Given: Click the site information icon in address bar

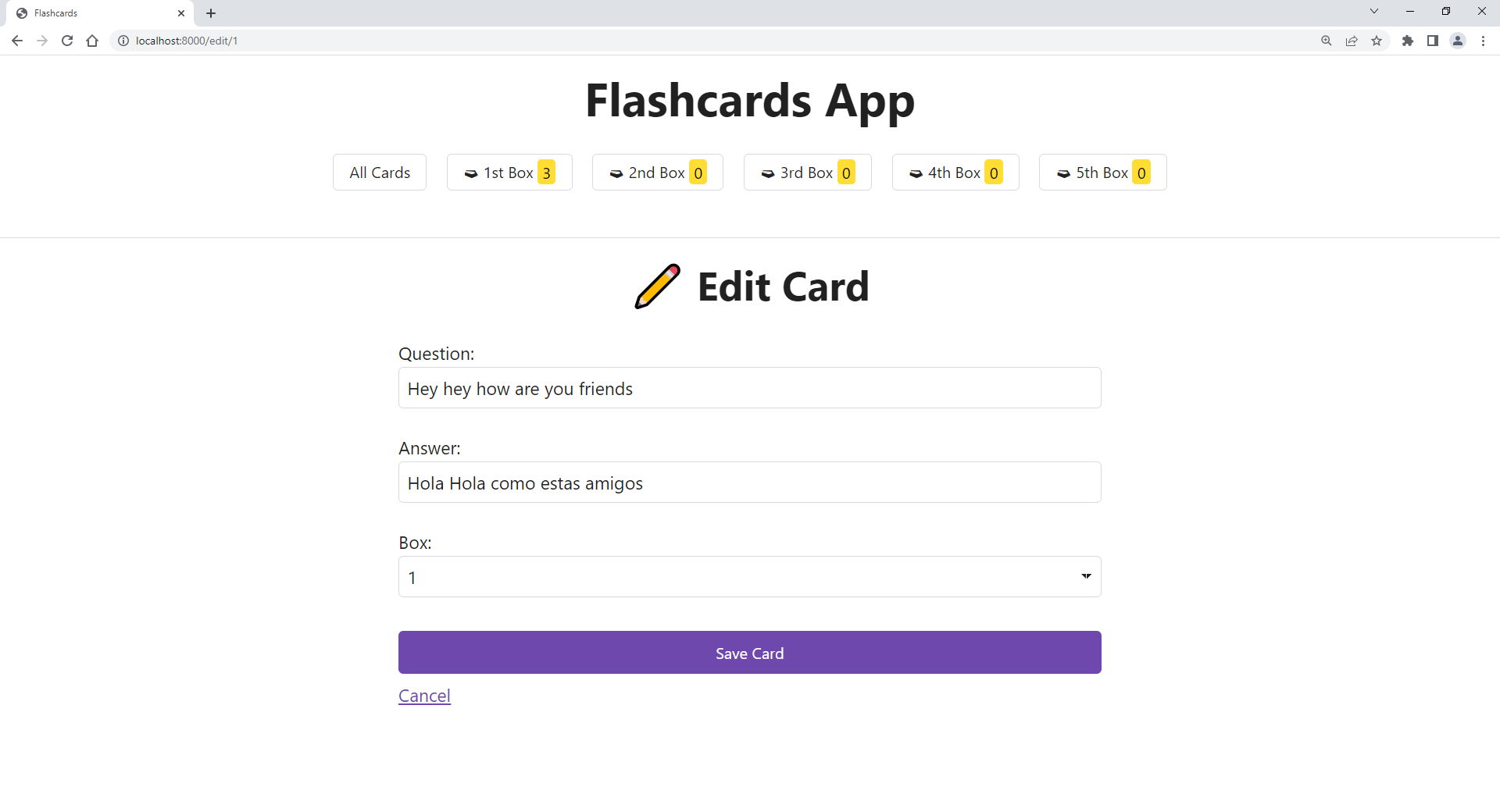Looking at the screenshot, I should (123, 41).
